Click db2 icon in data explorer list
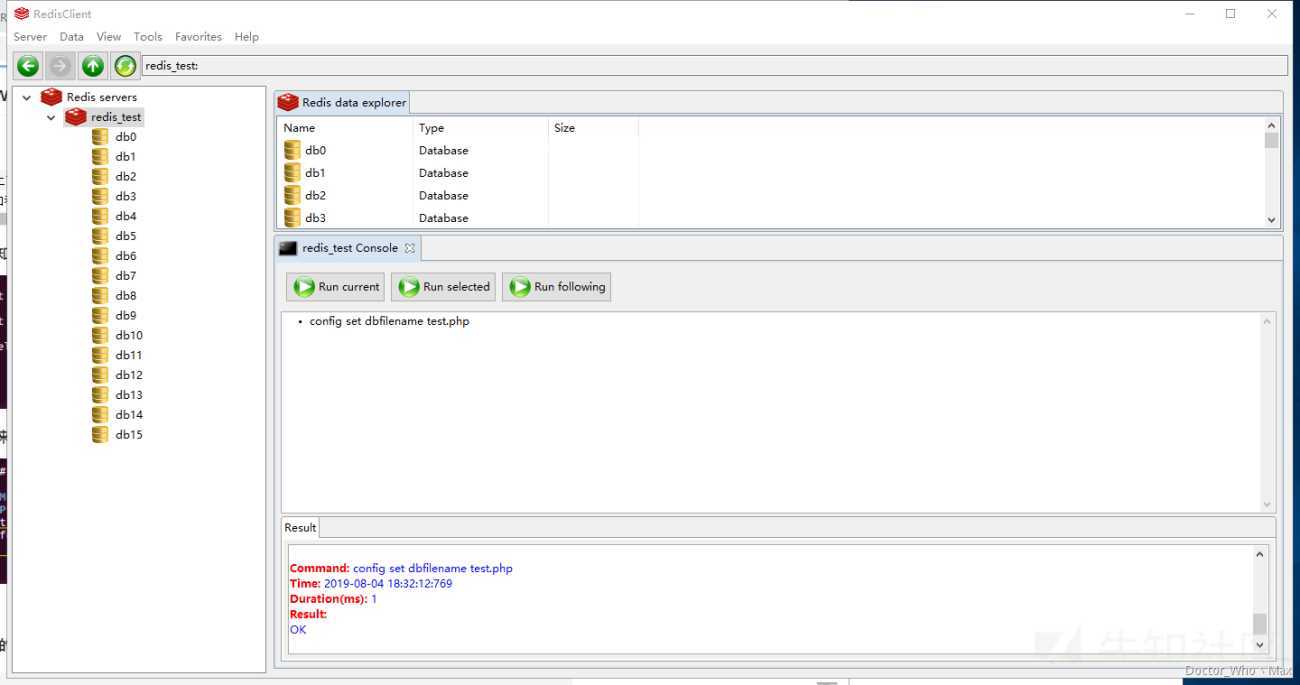 click(x=292, y=195)
